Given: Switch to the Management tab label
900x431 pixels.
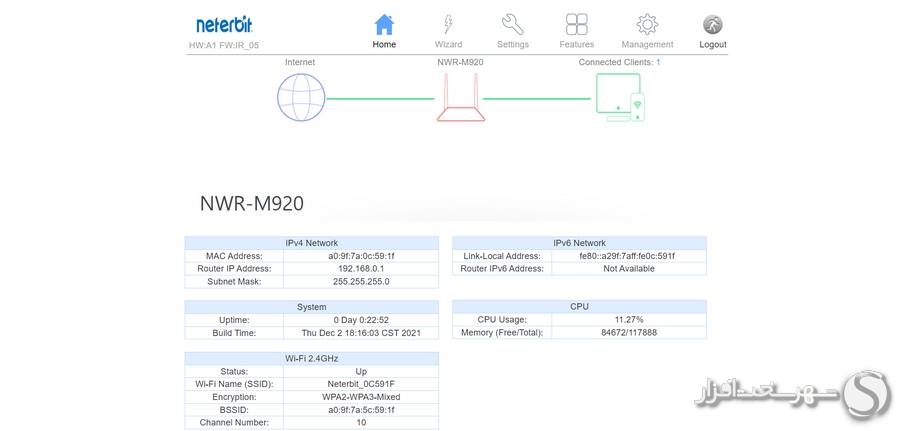Looking at the screenshot, I should point(647,44).
